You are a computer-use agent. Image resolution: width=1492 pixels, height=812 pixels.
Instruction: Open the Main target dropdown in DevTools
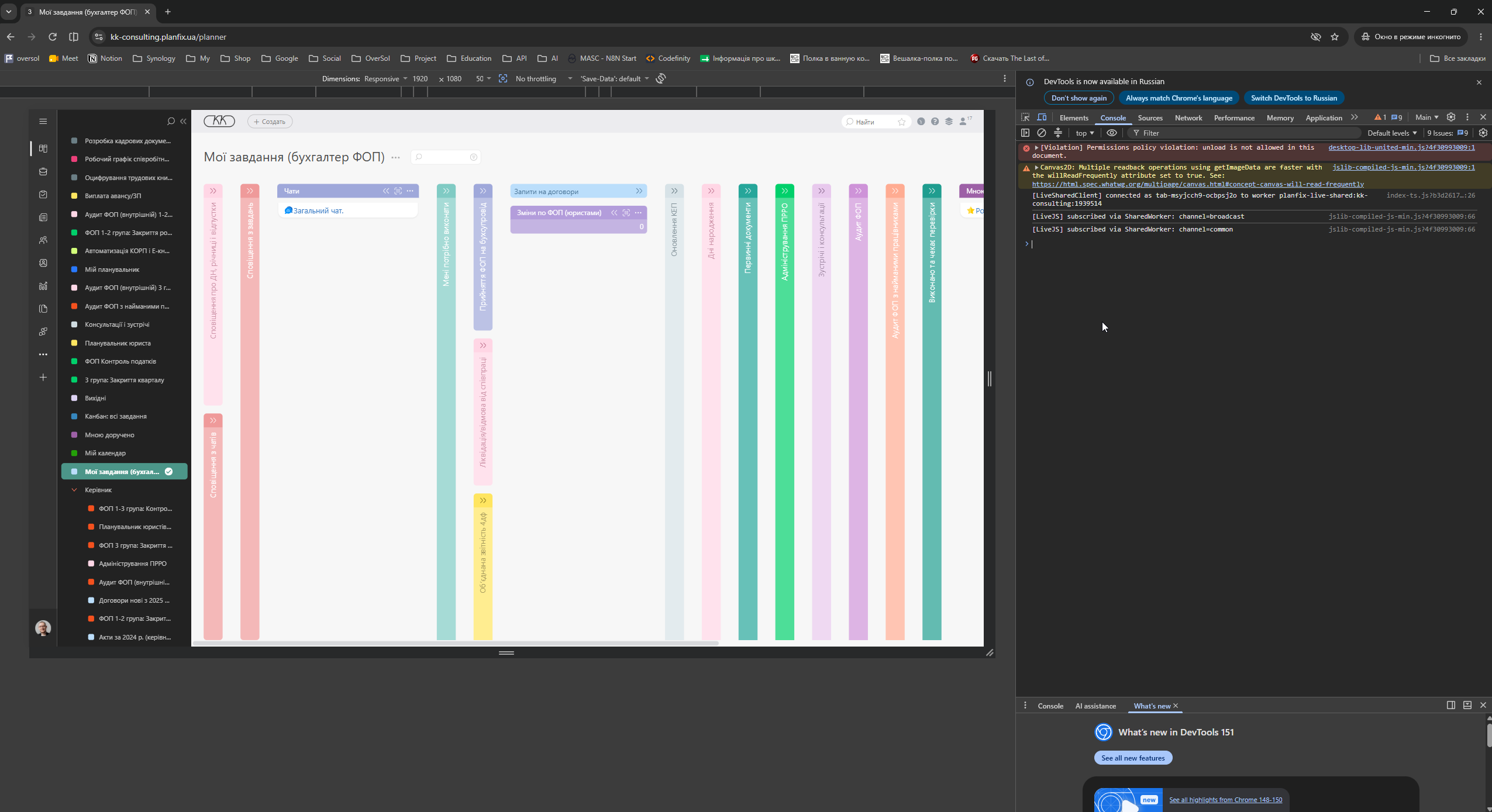(1426, 118)
